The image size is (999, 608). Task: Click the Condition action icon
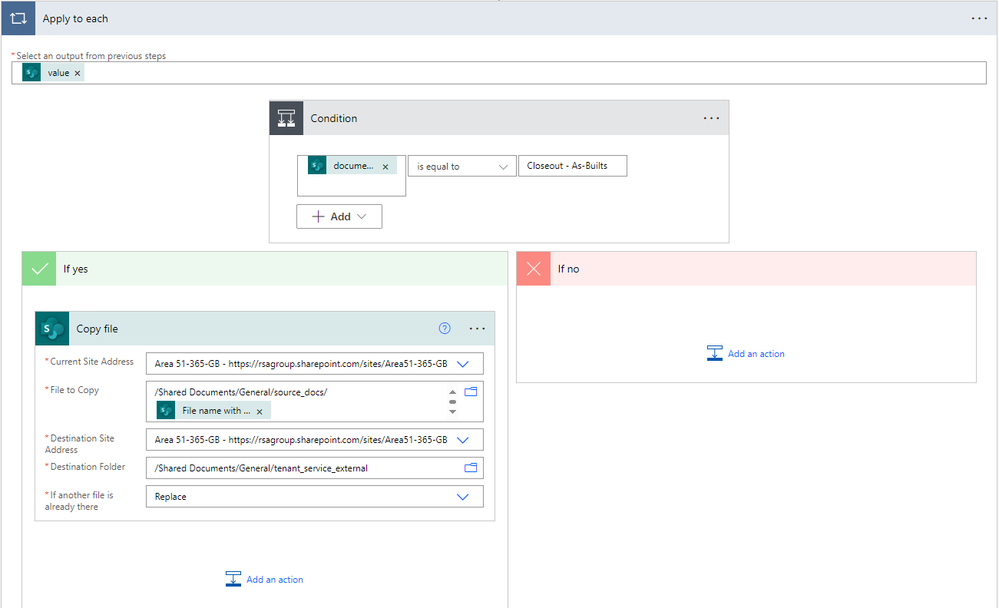[286, 118]
